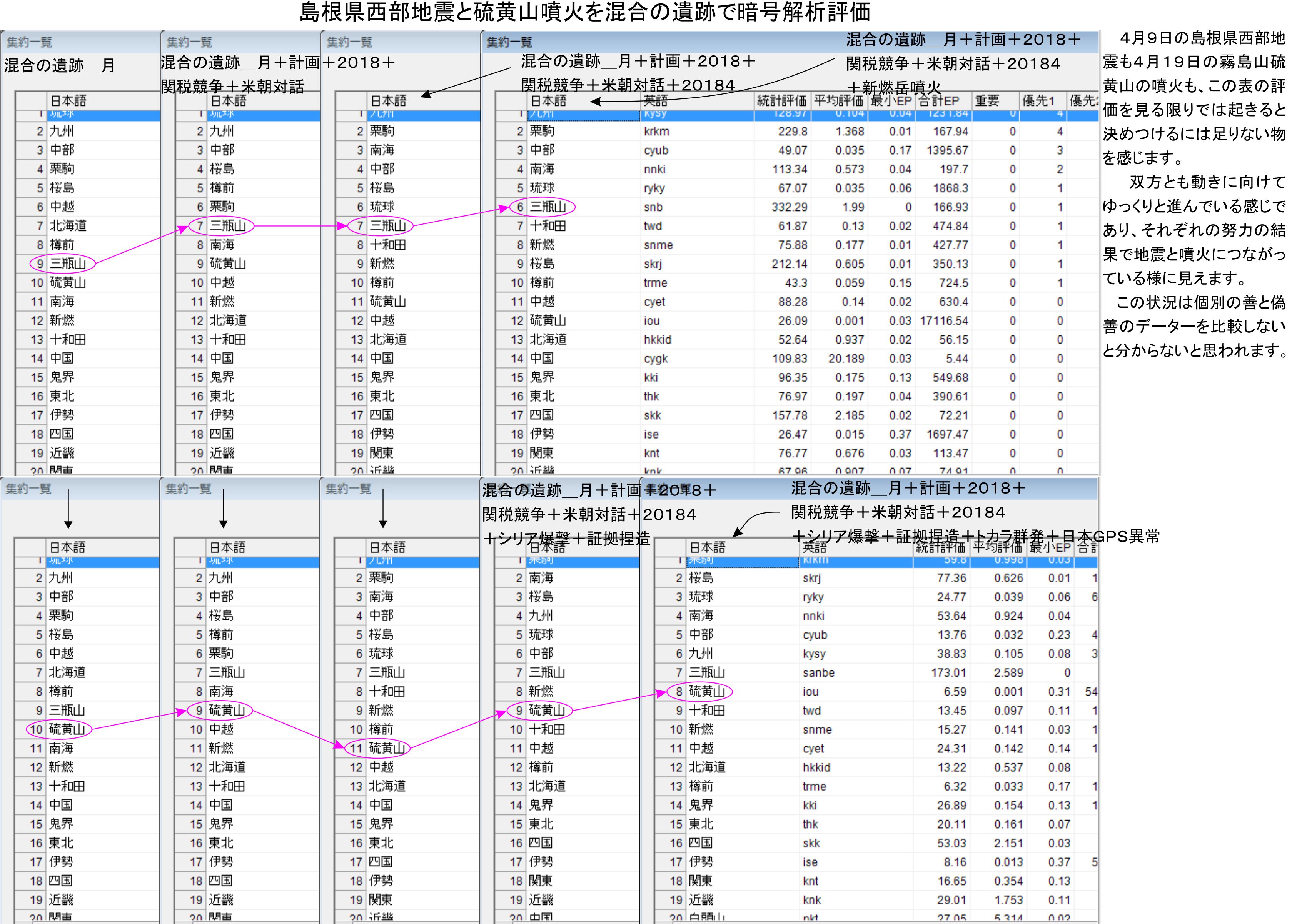The width and height of the screenshot is (1297, 924).
Task: Select the row with English code snb
Action: pyautogui.click(x=653, y=207)
